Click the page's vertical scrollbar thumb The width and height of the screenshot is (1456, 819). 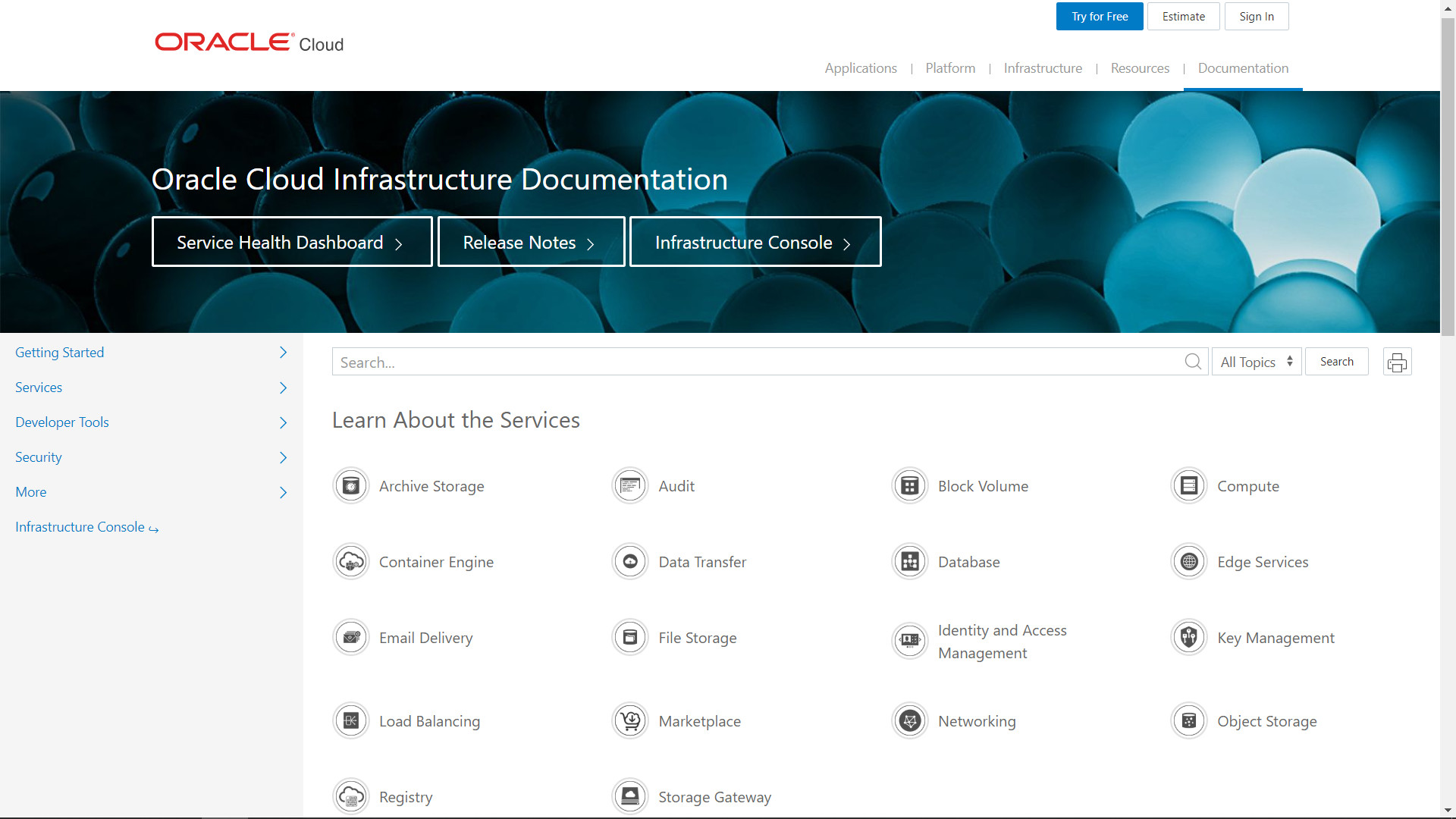point(1448,174)
